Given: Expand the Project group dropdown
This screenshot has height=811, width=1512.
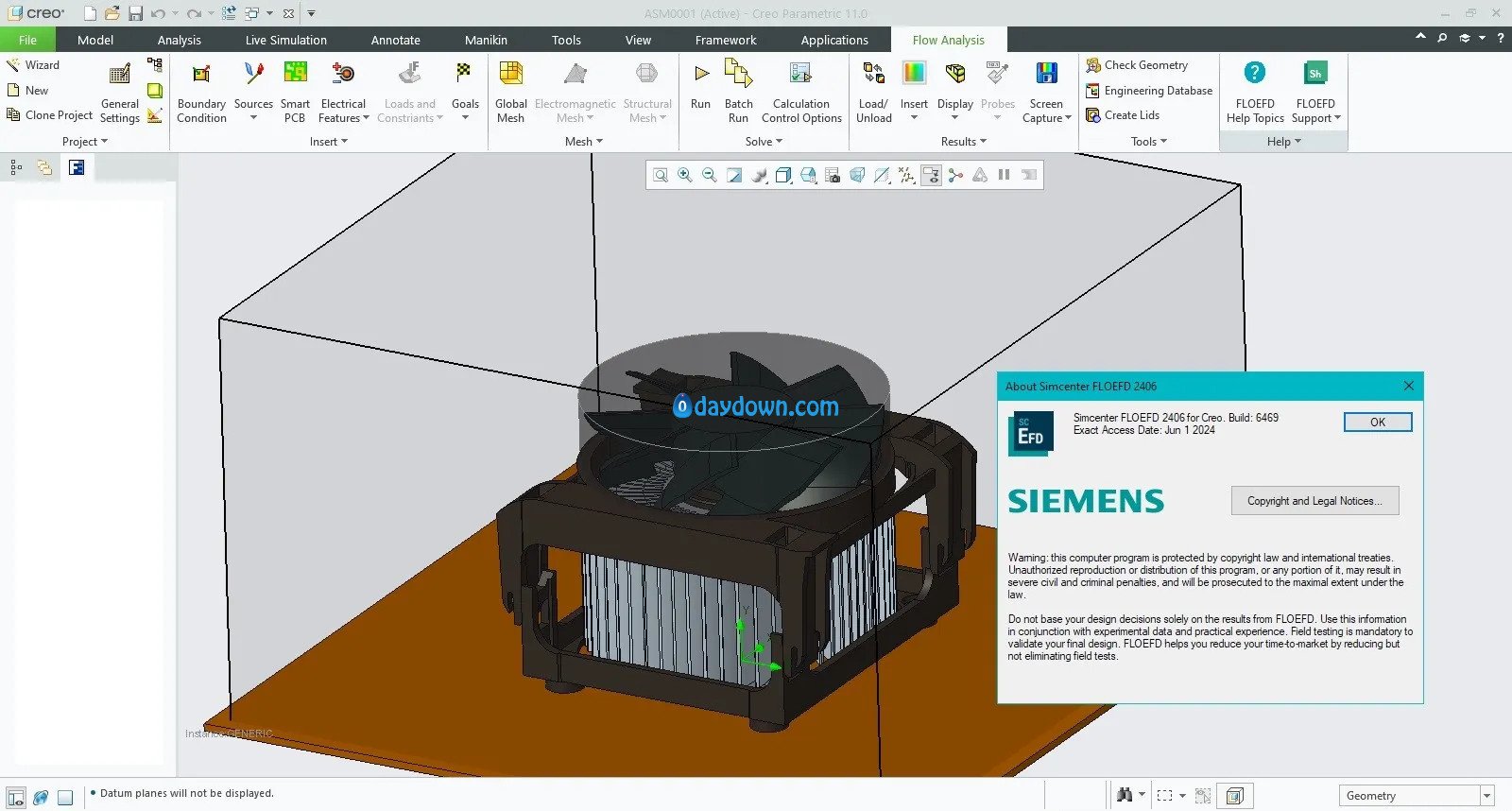Looking at the screenshot, I should 85,142.
